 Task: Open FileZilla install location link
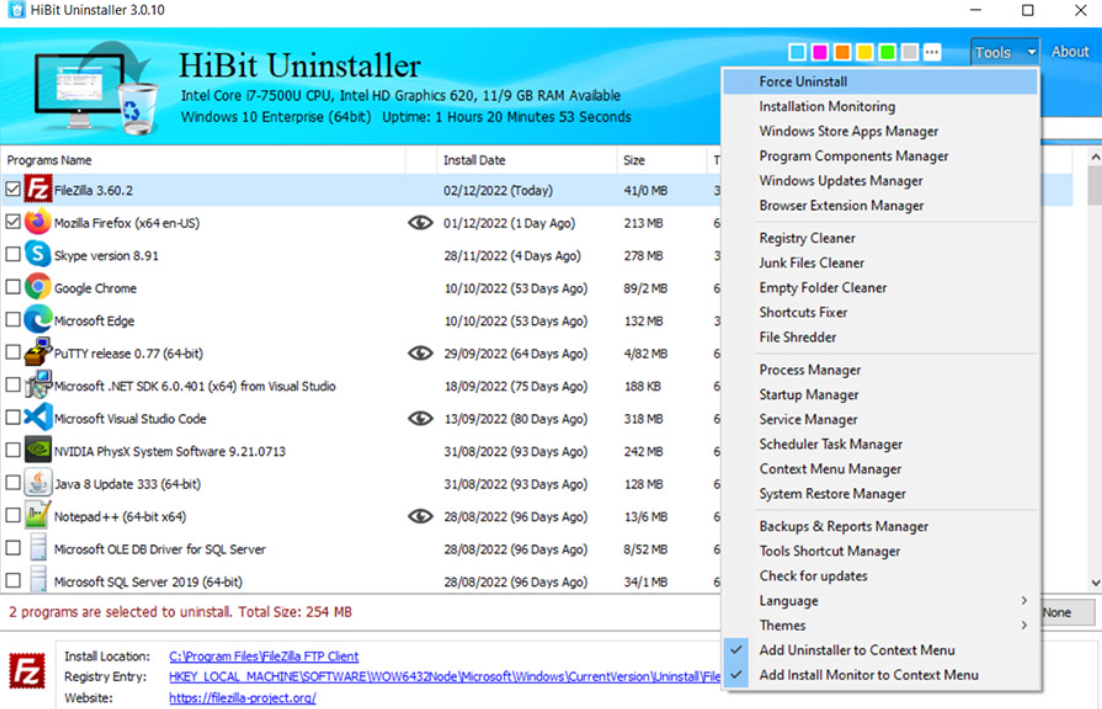point(264,656)
